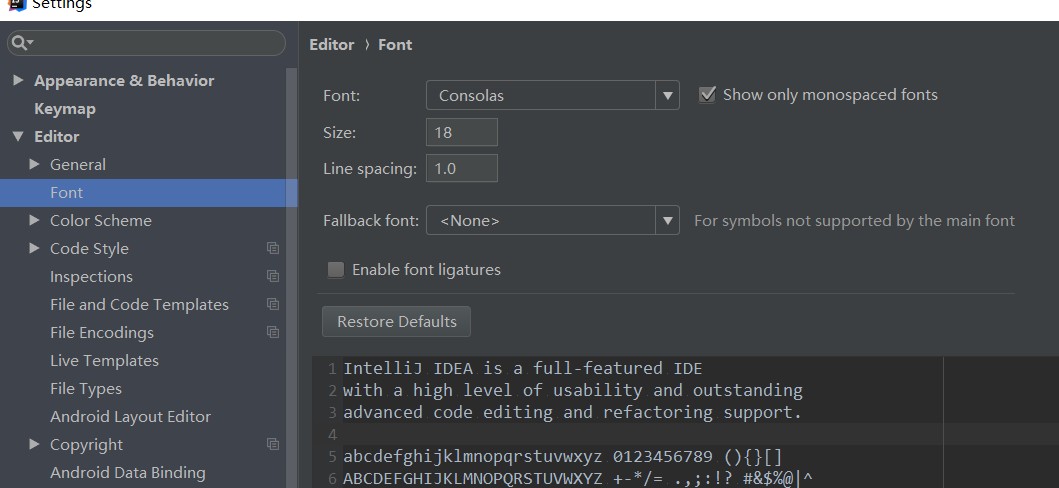Click the icon beside File and Code Templates
The height and width of the screenshot is (488, 1059).
(273, 304)
